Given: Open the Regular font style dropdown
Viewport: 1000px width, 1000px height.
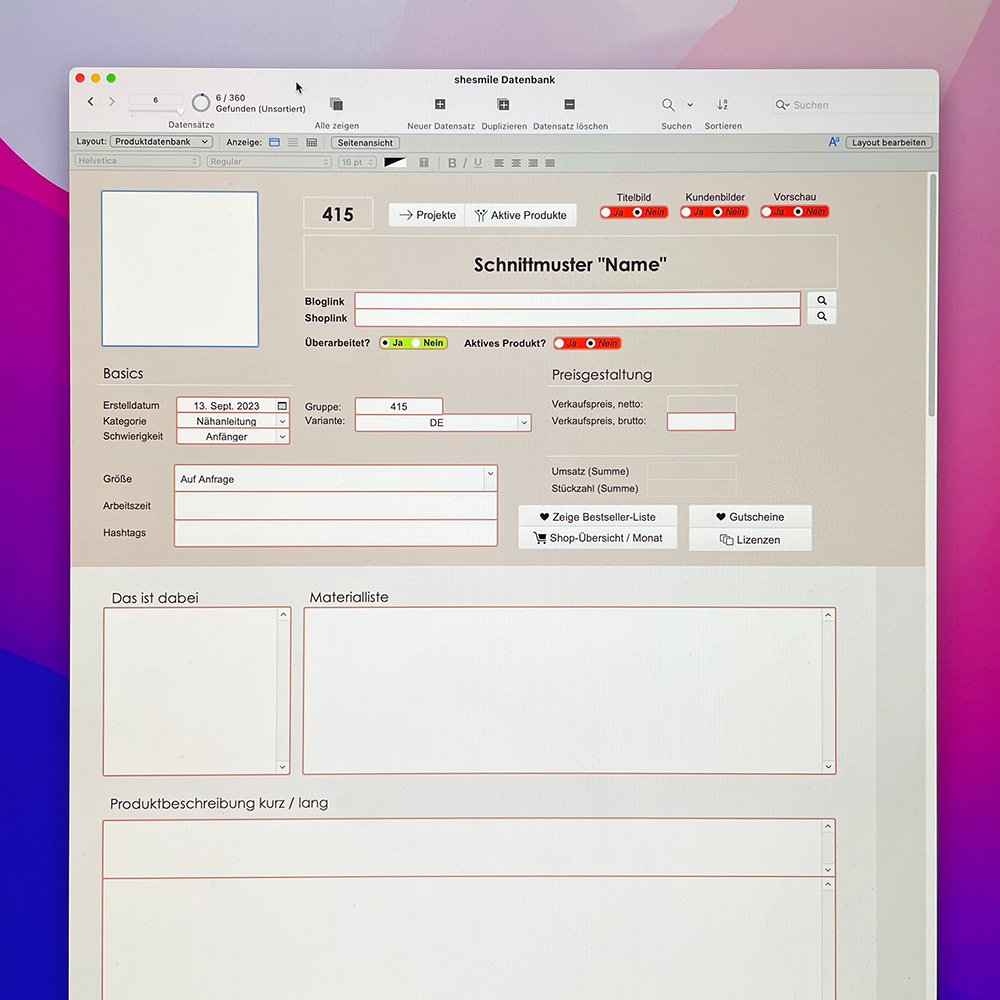Looking at the screenshot, I should pyautogui.click(x=268, y=162).
